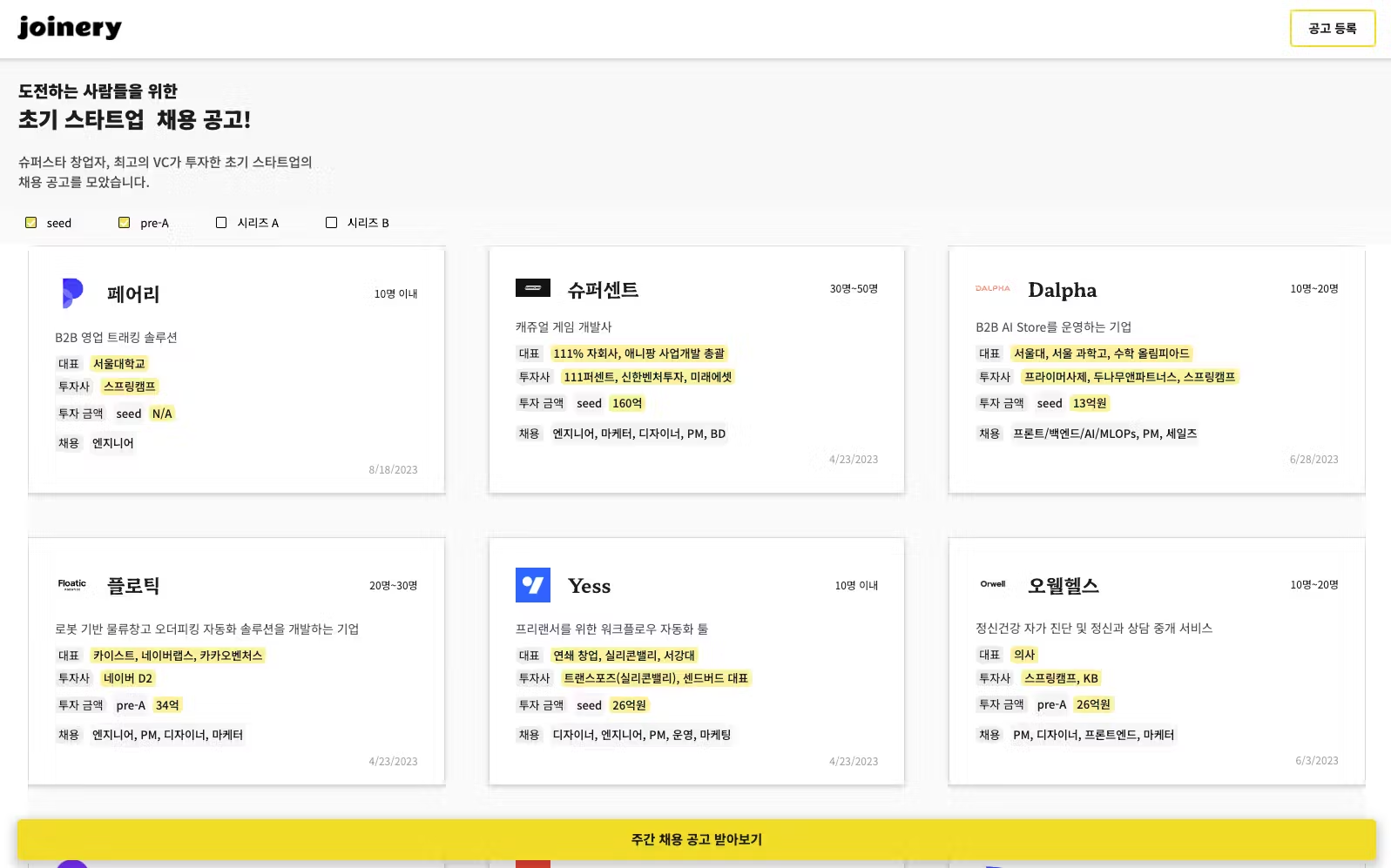The height and width of the screenshot is (868, 1391).
Task: Click the 30명~50명 headcount on 슈퍼센트
Action: tap(854, 289)
